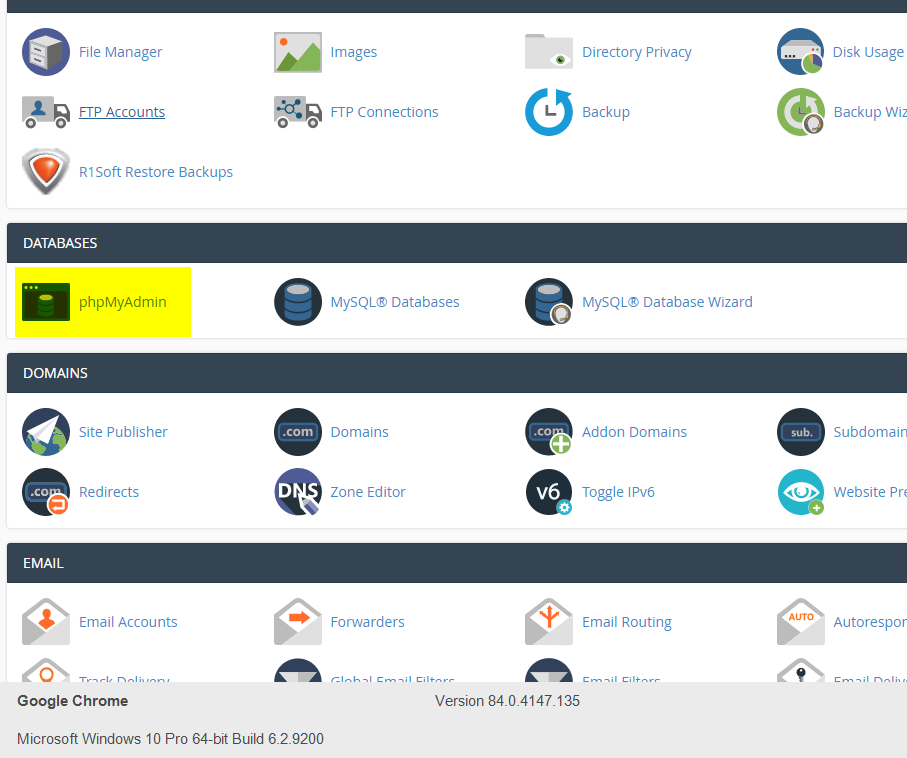The height and width of the screenshot is (758, 907).
Task: Click the Forwarders envelope arrow icon
Action: point(297,622)
